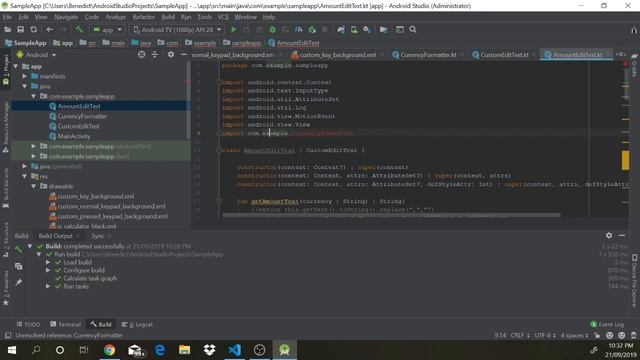Viewport: 640px width, 360px height.
Task: Click the UTF-8 encoding status entry
Action: point(545,335)
